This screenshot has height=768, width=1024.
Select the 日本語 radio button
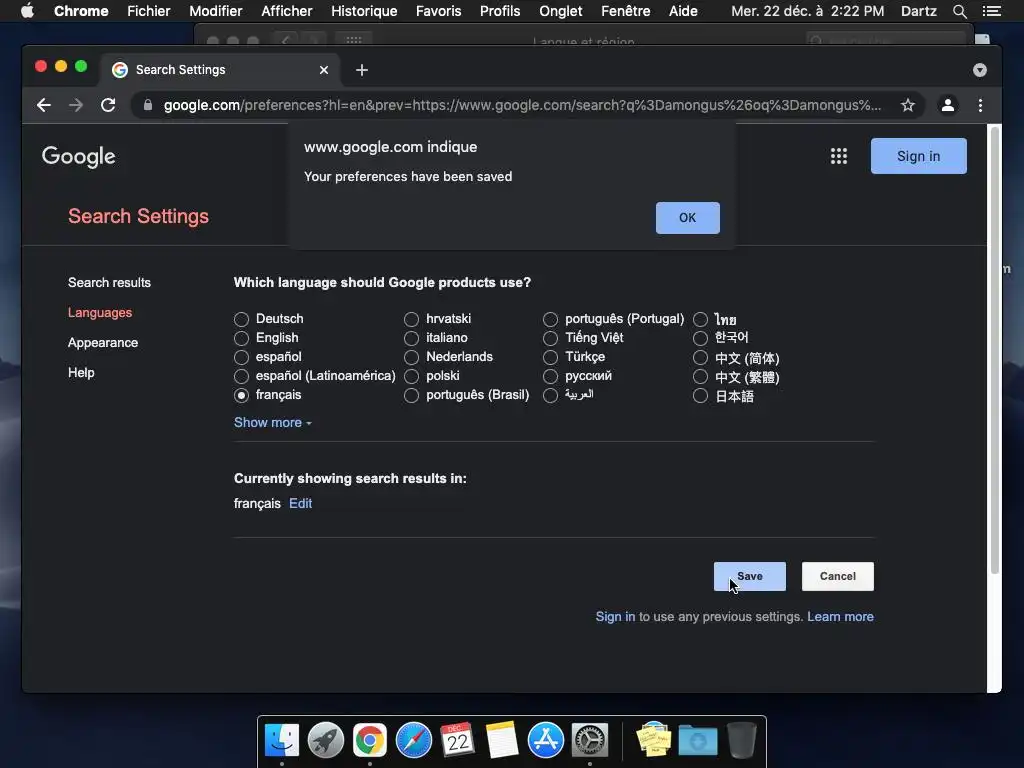coord(700,395)
